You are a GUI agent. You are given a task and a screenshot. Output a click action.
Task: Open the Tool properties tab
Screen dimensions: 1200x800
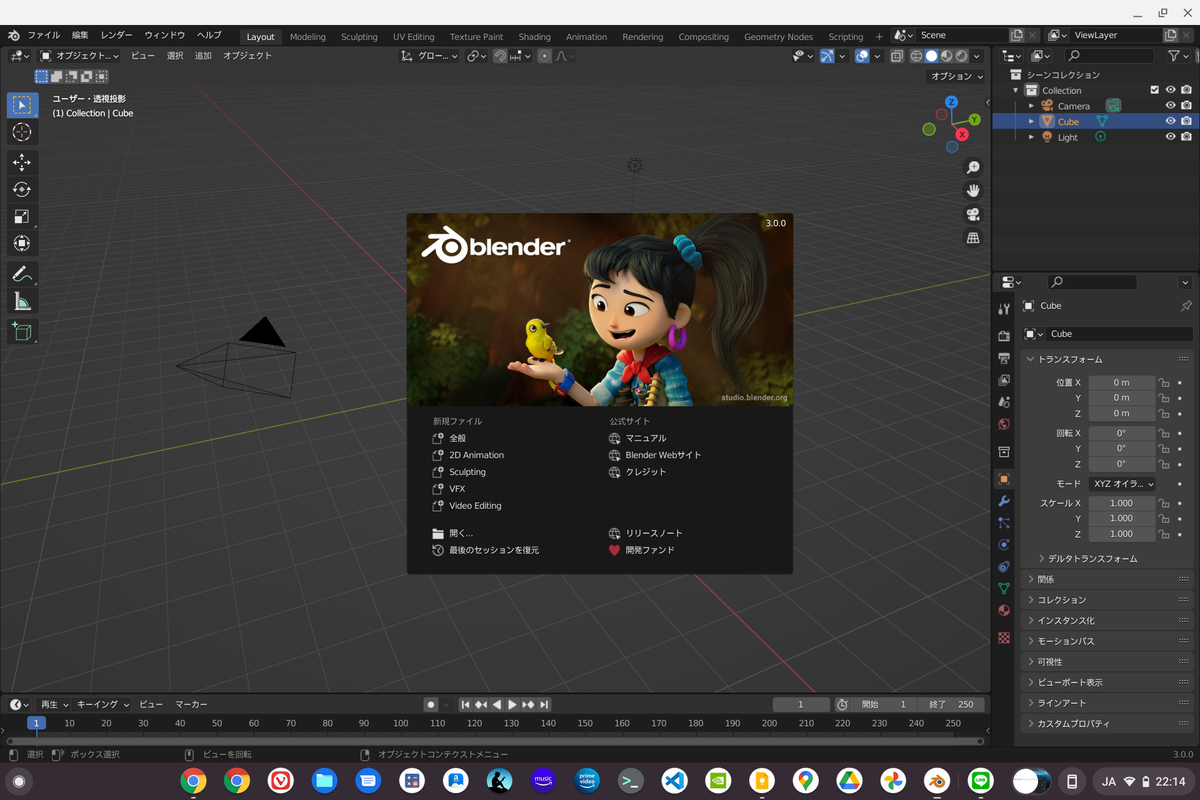click(1004, 309)
